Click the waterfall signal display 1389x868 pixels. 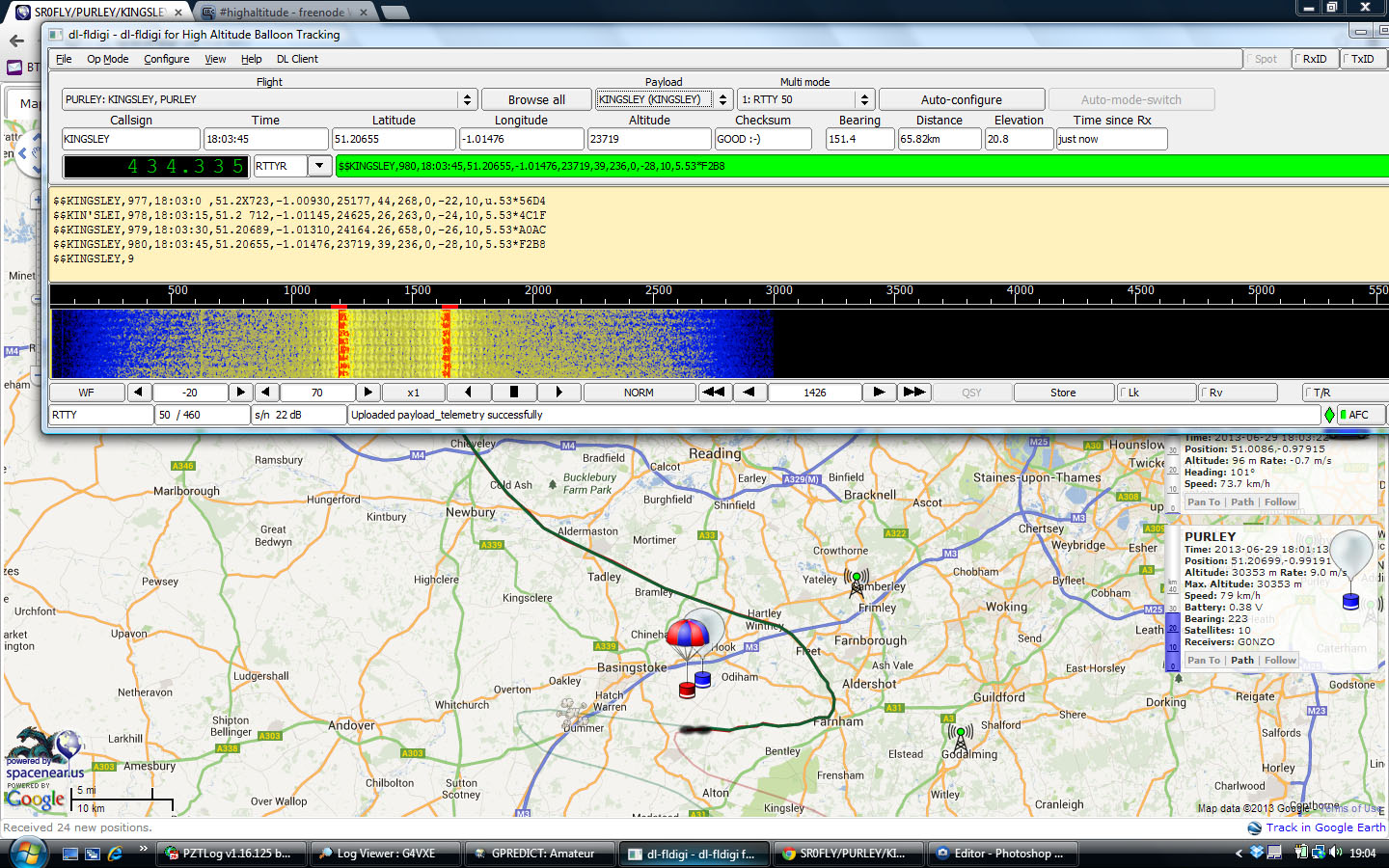719,342
